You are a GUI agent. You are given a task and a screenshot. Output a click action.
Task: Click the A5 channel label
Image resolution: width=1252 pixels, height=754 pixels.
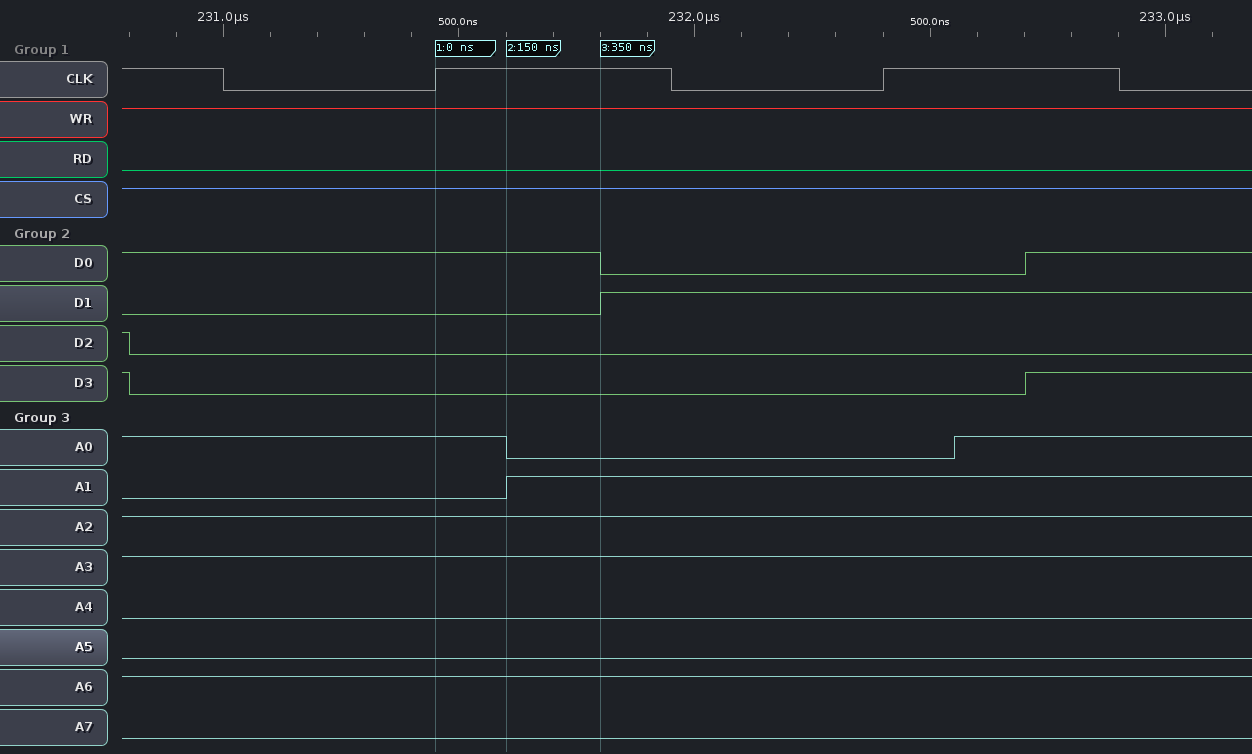[53, 647]
